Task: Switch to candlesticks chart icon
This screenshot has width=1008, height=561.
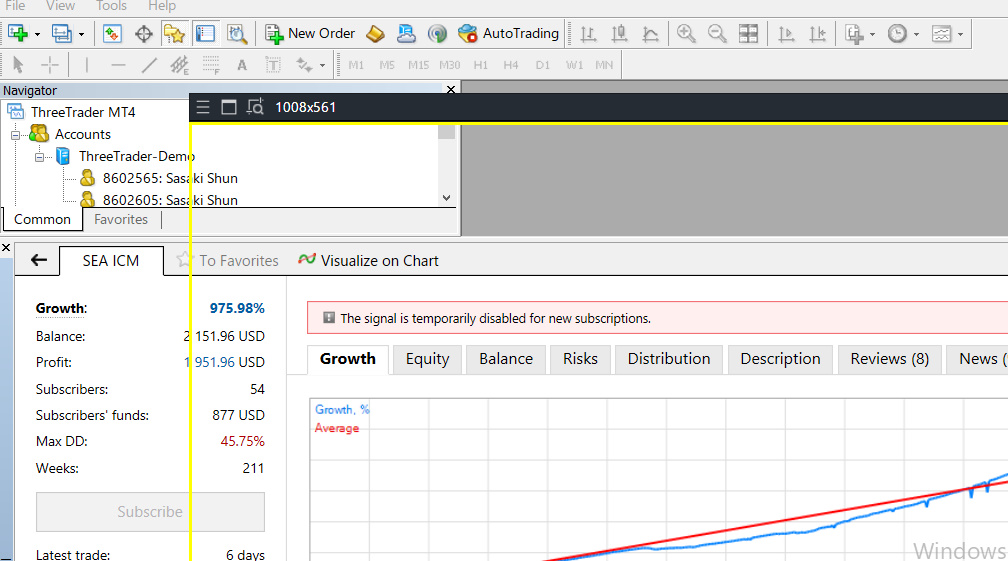Action: click(x=619, y=33)
